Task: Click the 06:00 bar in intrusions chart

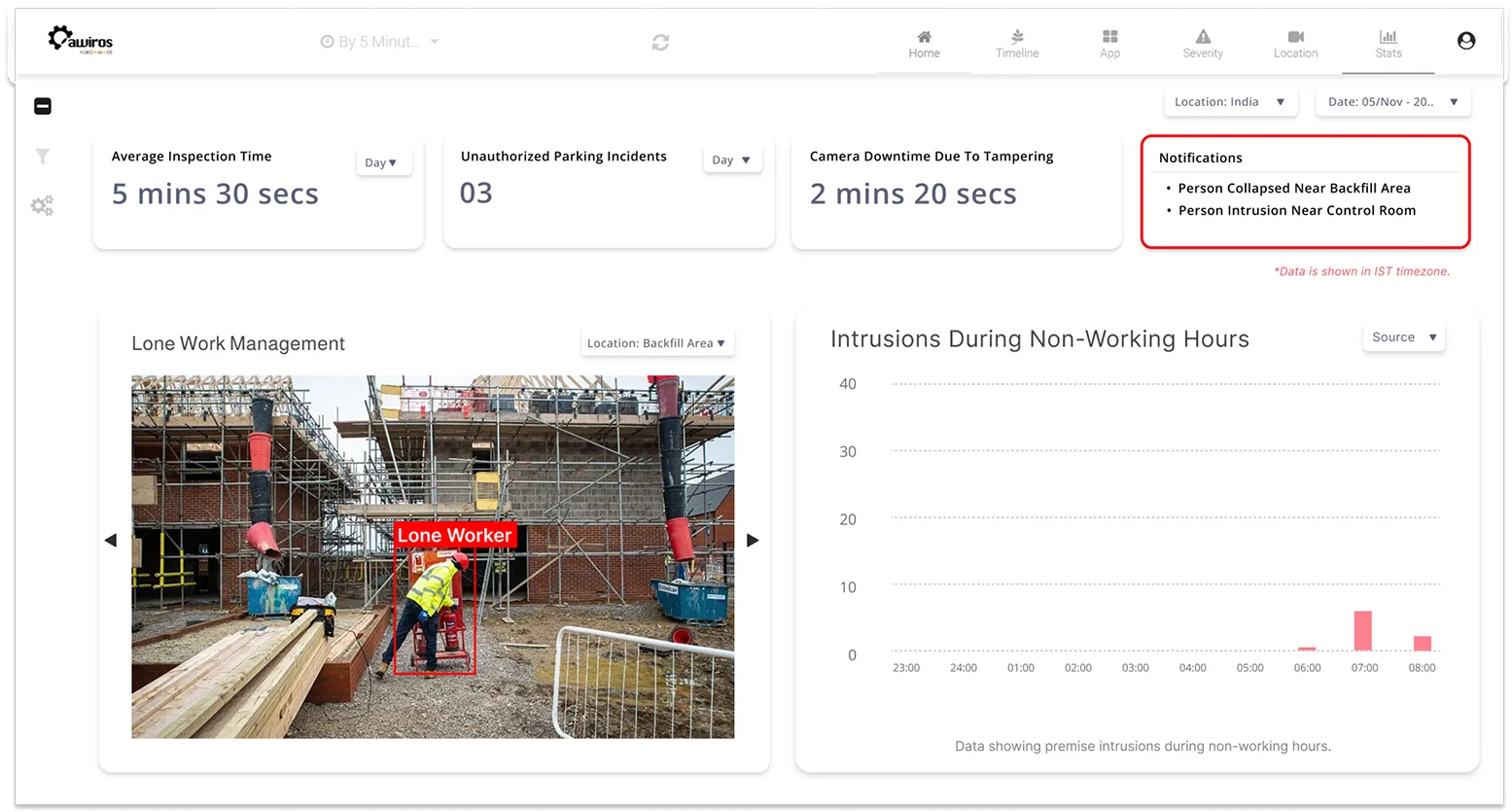Action: point(1307,649)
